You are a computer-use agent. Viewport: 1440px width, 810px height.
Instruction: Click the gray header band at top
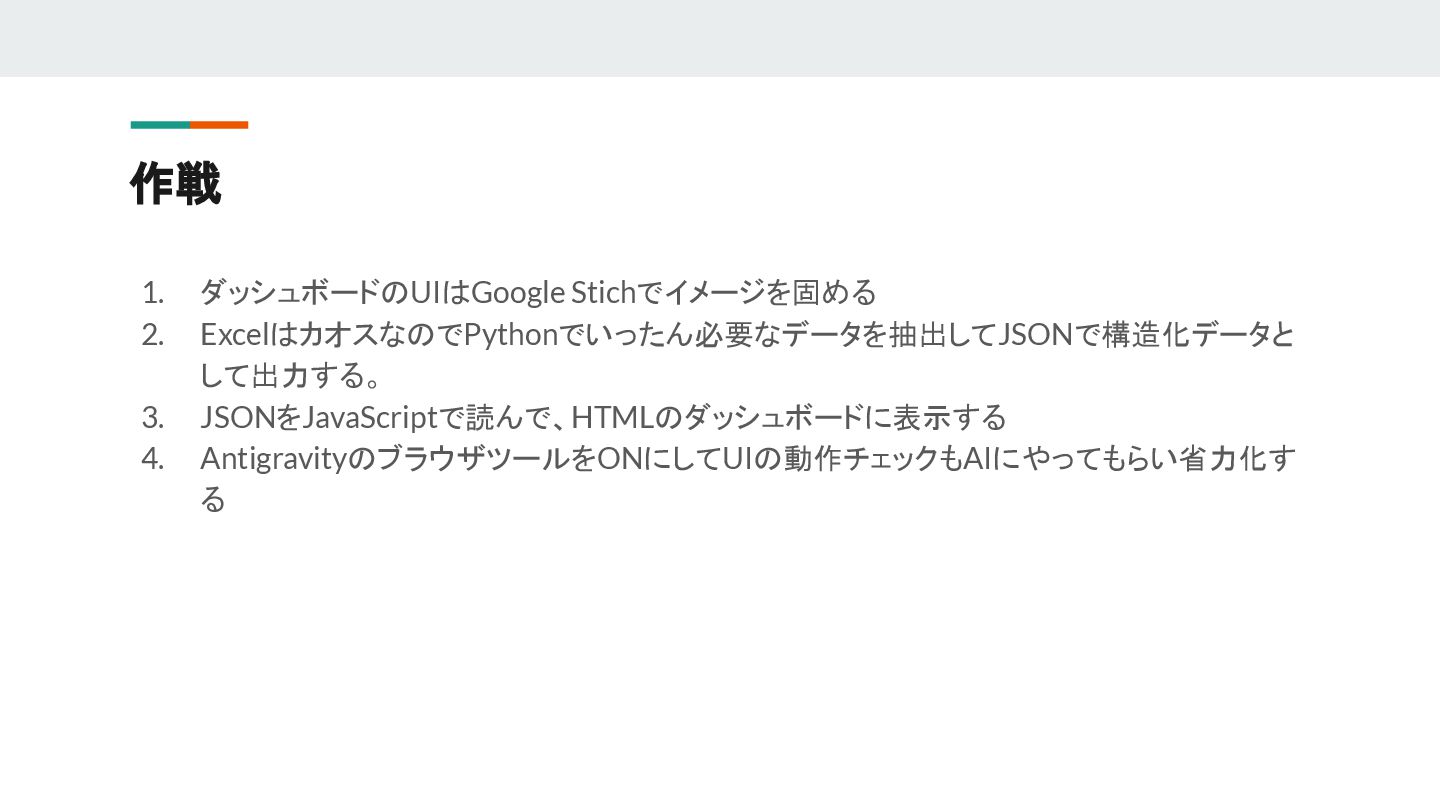720,38
